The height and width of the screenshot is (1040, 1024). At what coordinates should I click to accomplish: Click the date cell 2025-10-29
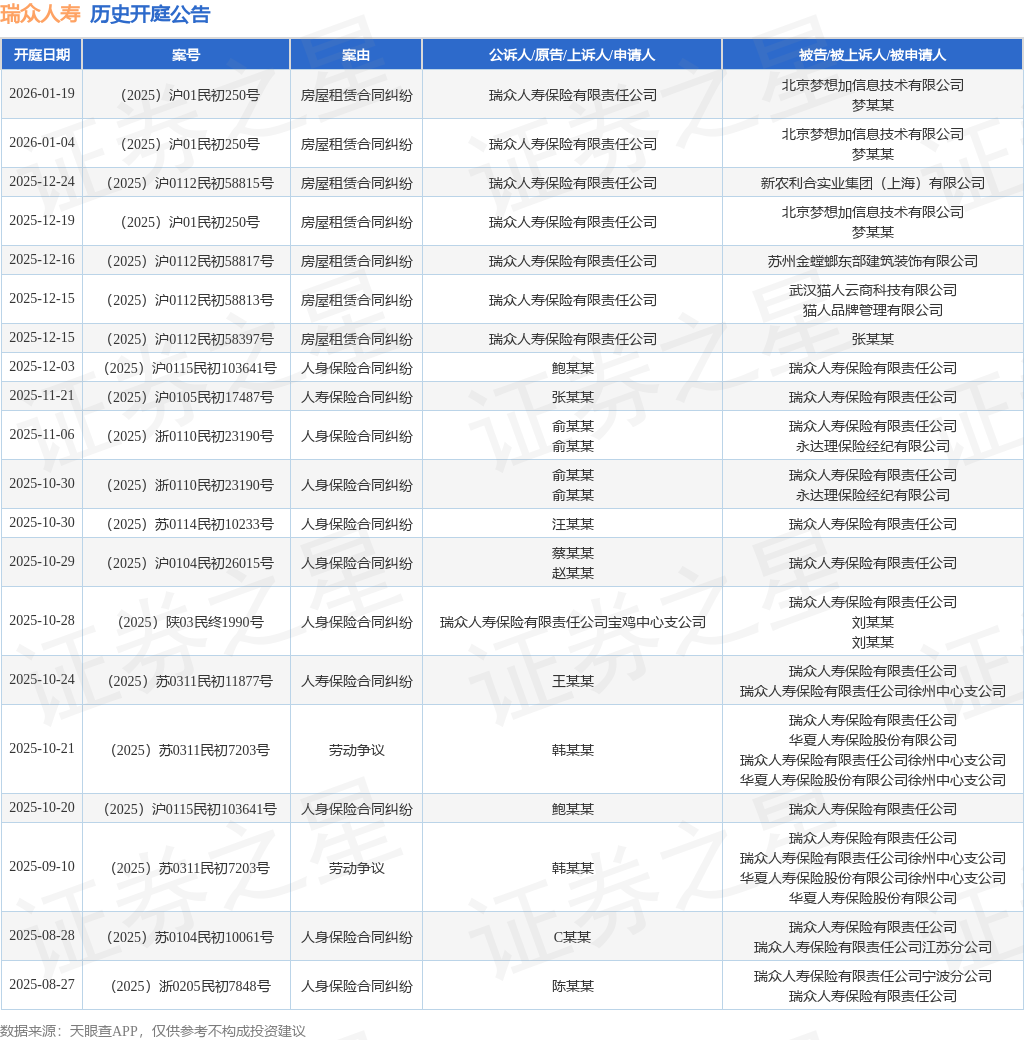pos(42,562)
